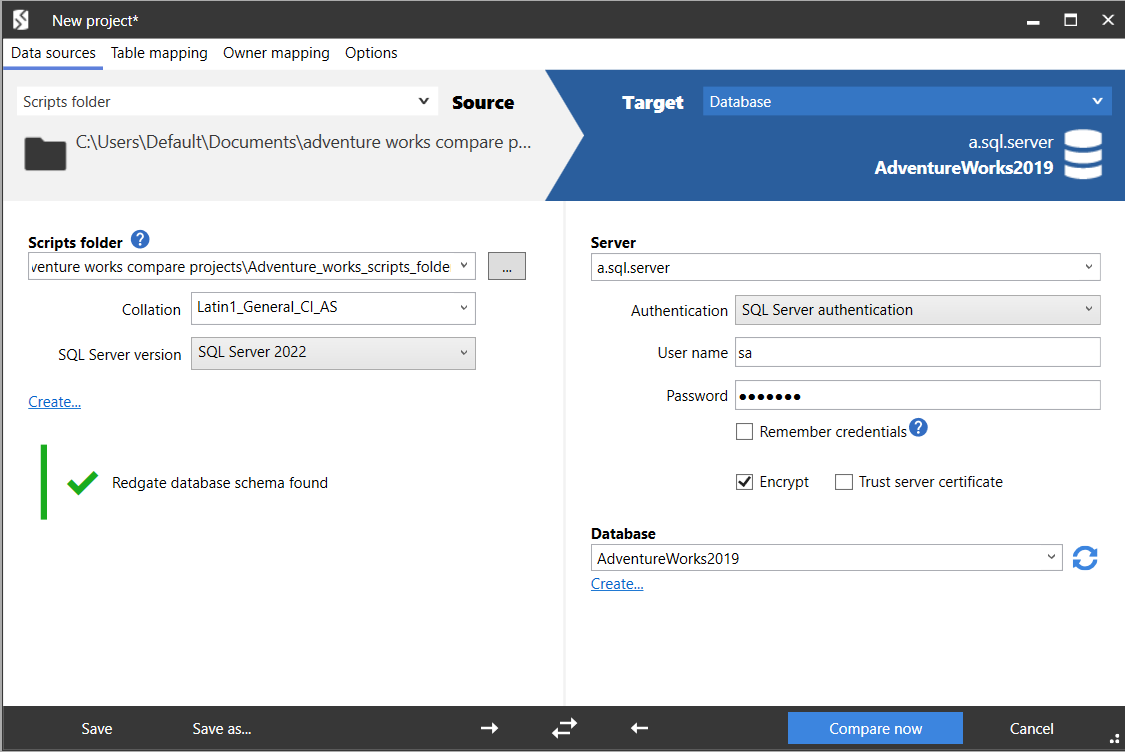Image resolution: width=1125 pixels, height=752 pixels.
Task: Click the left arrow icon in bottom bar
Action: pyautogui.click(x=640, y=729)
